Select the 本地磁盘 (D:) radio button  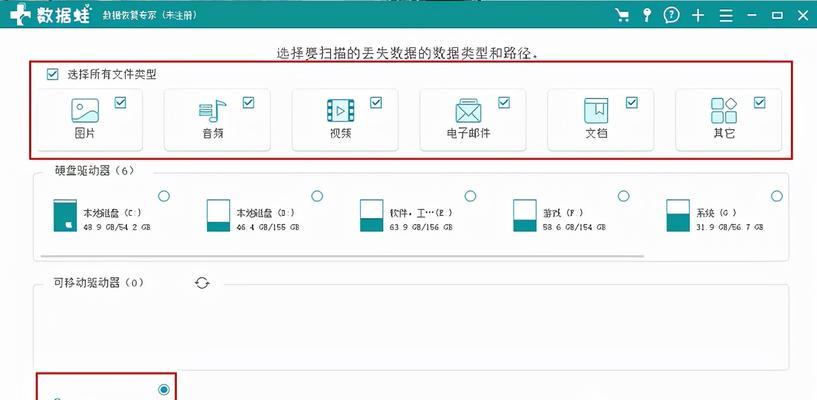pos(317,196)
